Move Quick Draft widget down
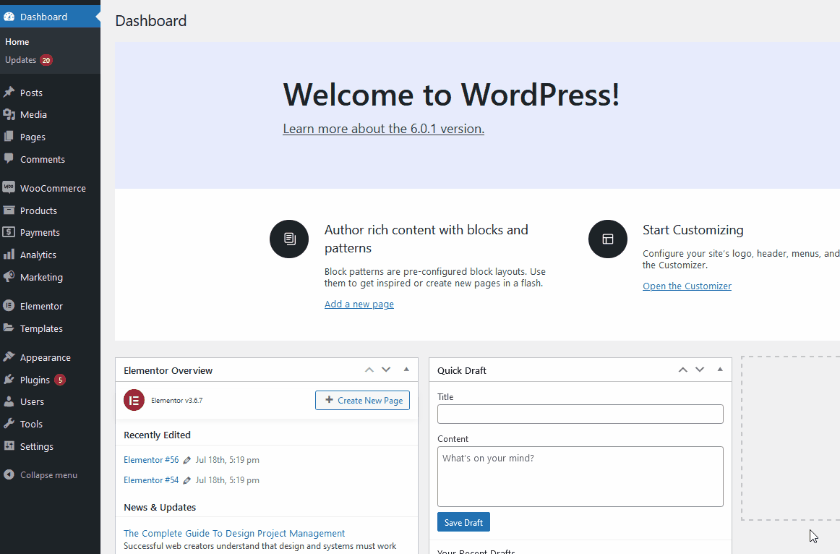 point(700,370)
